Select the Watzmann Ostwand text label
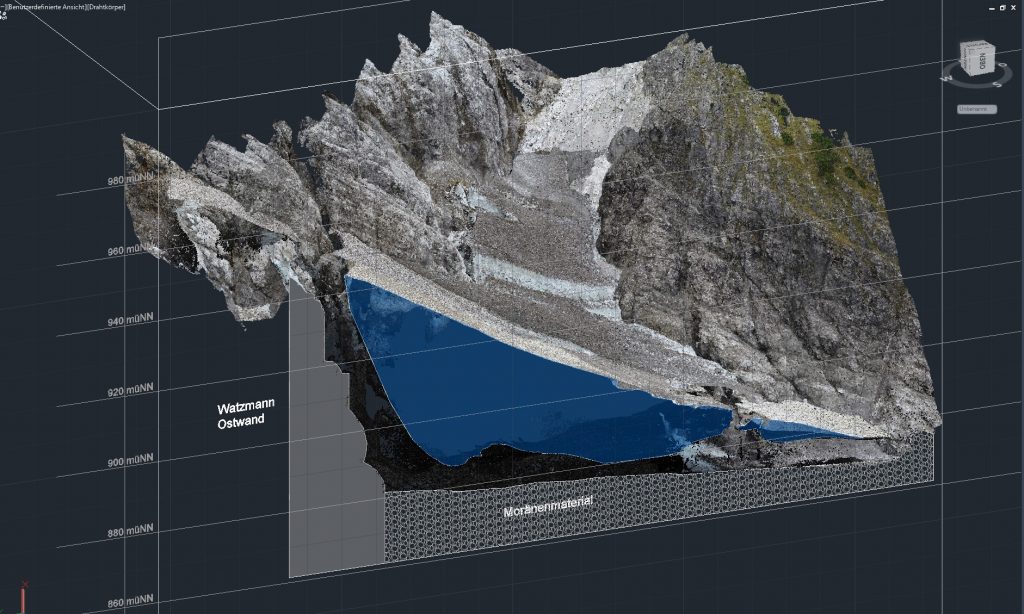This screenshot has height=614, width=1024. coord(246,415)
